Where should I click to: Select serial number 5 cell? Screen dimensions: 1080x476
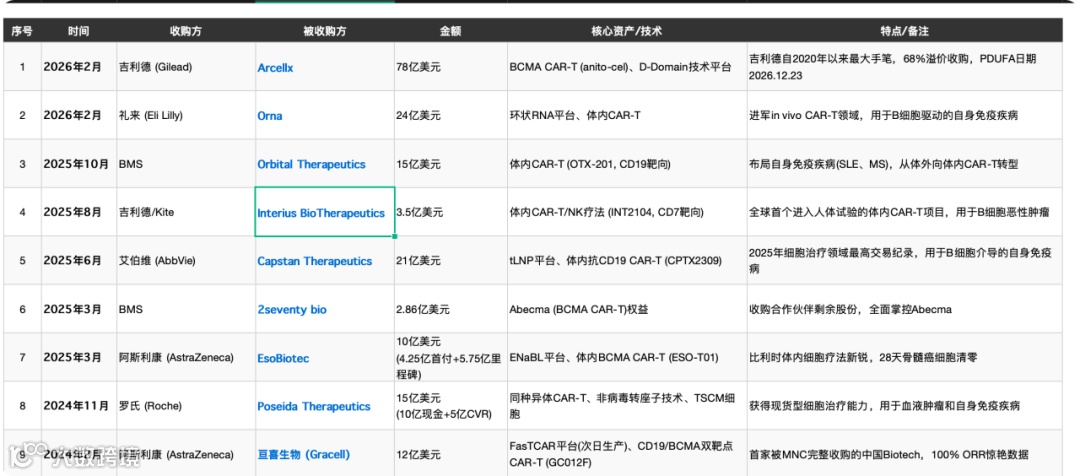[x=22, y=260]
